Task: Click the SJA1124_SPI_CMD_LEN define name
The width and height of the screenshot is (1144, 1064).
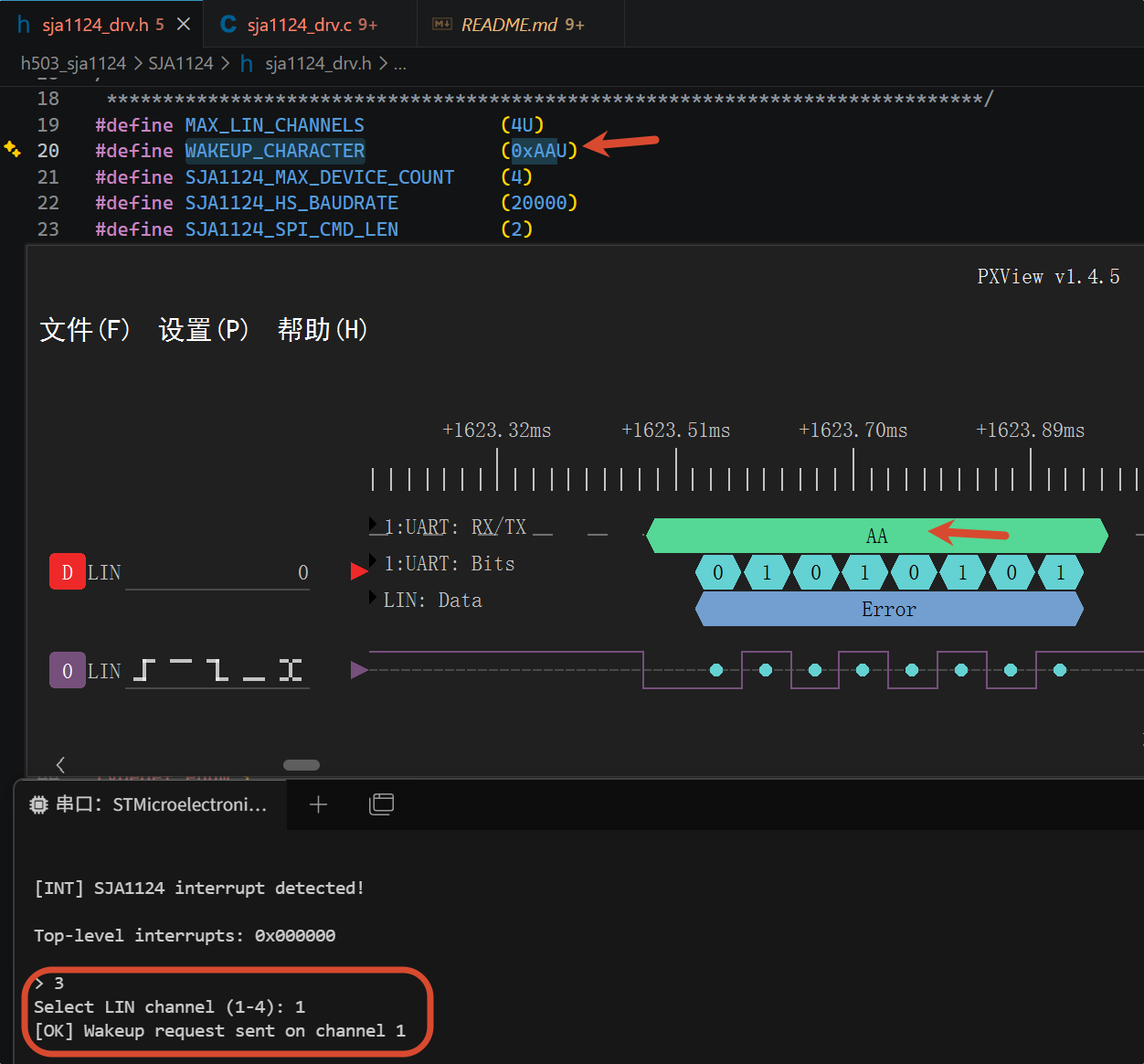Action: click(291, 229)
